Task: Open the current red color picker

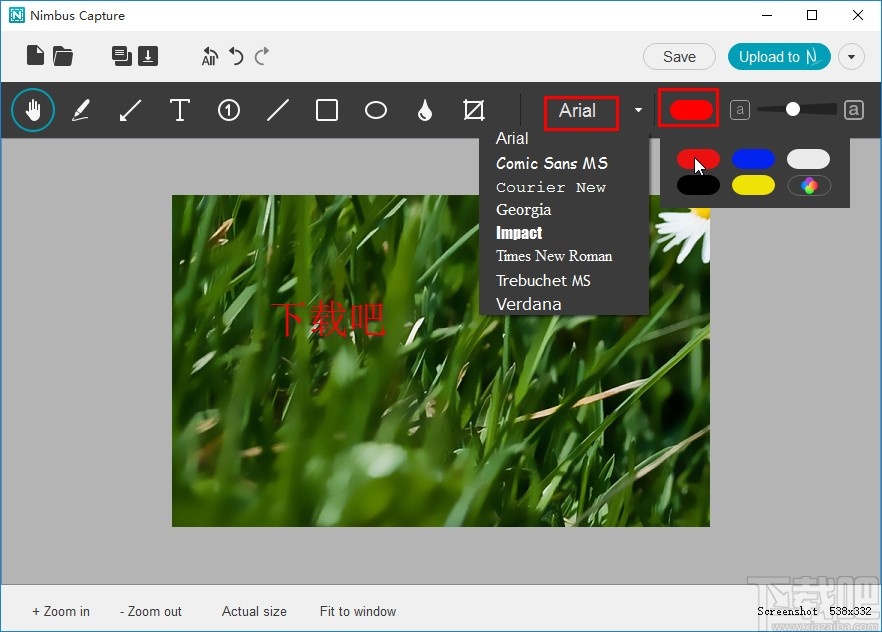Action: pos(692,110)
